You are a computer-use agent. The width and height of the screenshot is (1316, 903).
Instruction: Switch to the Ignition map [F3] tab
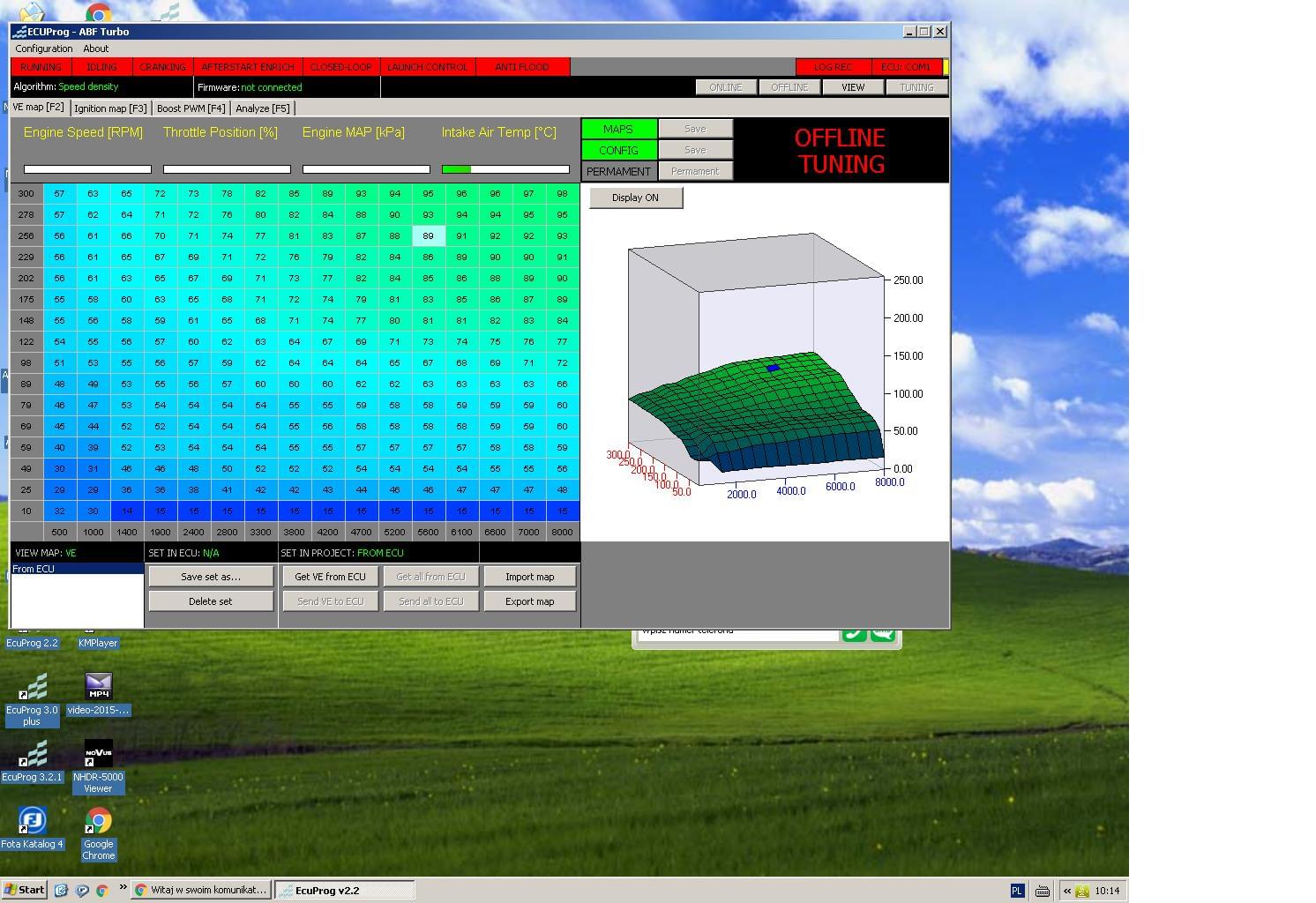[x=110, y=108]
